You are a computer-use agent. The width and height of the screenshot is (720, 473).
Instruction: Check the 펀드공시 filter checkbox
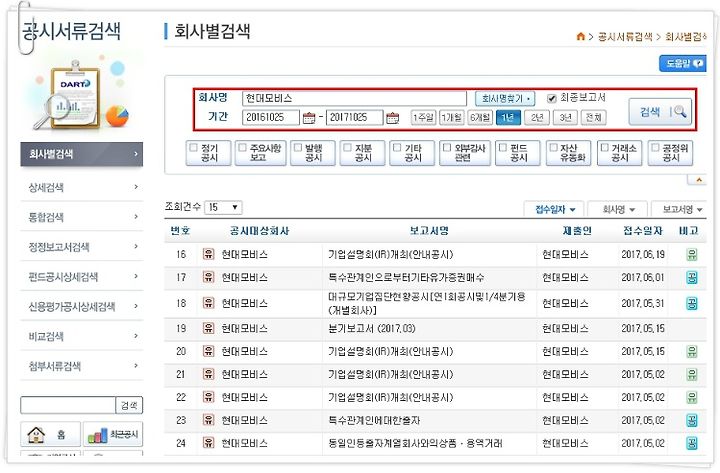[503, 148]
